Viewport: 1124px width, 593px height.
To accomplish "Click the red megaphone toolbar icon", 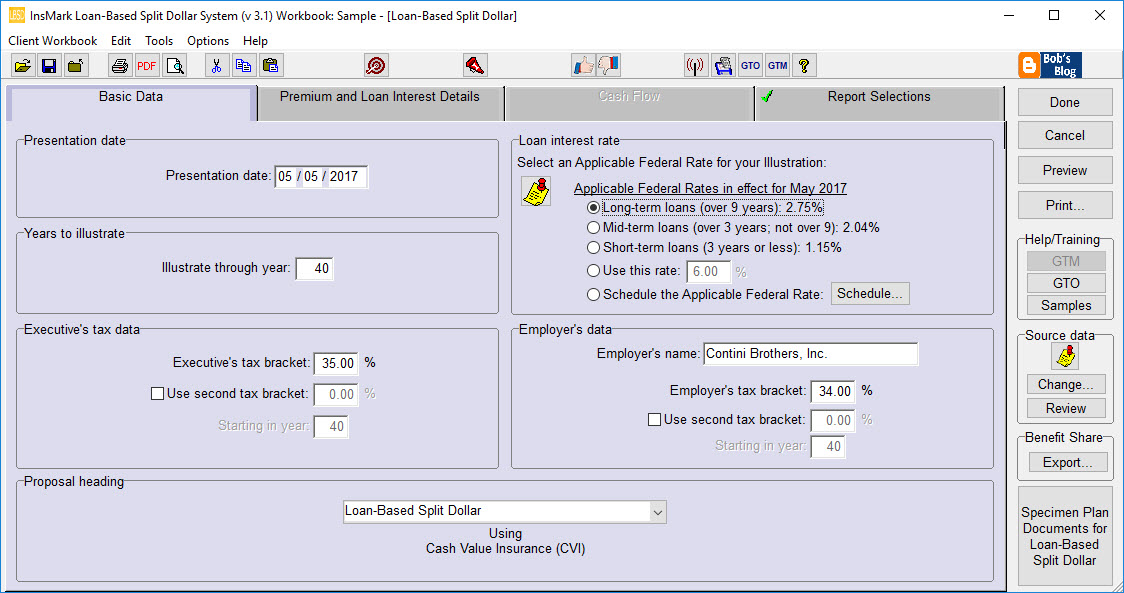I will tap(475, 65).
